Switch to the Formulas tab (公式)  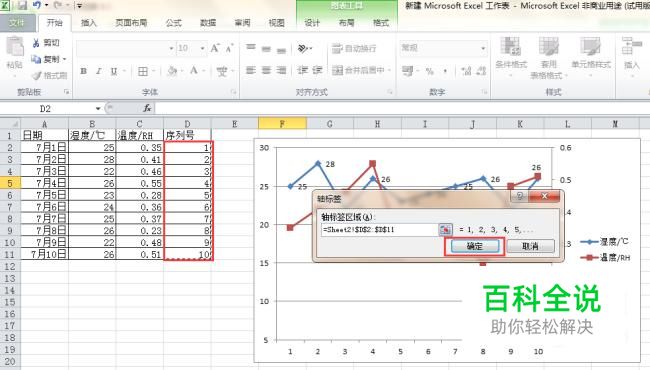point(174,23)
